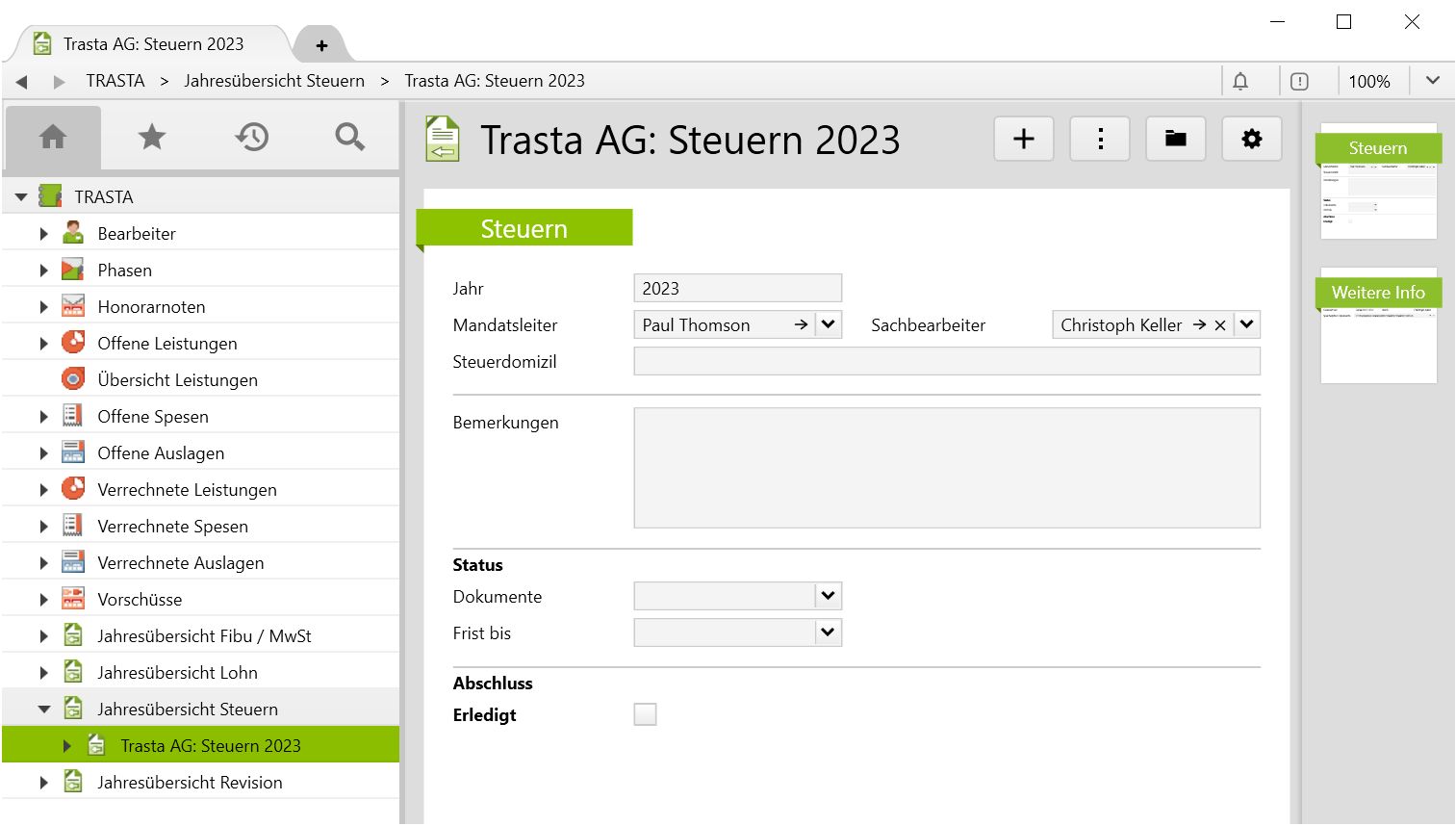Viewport: 1456px width, 826px height.
Task: Open the Dokumente dropdown
Action: [x=828, y=597]
